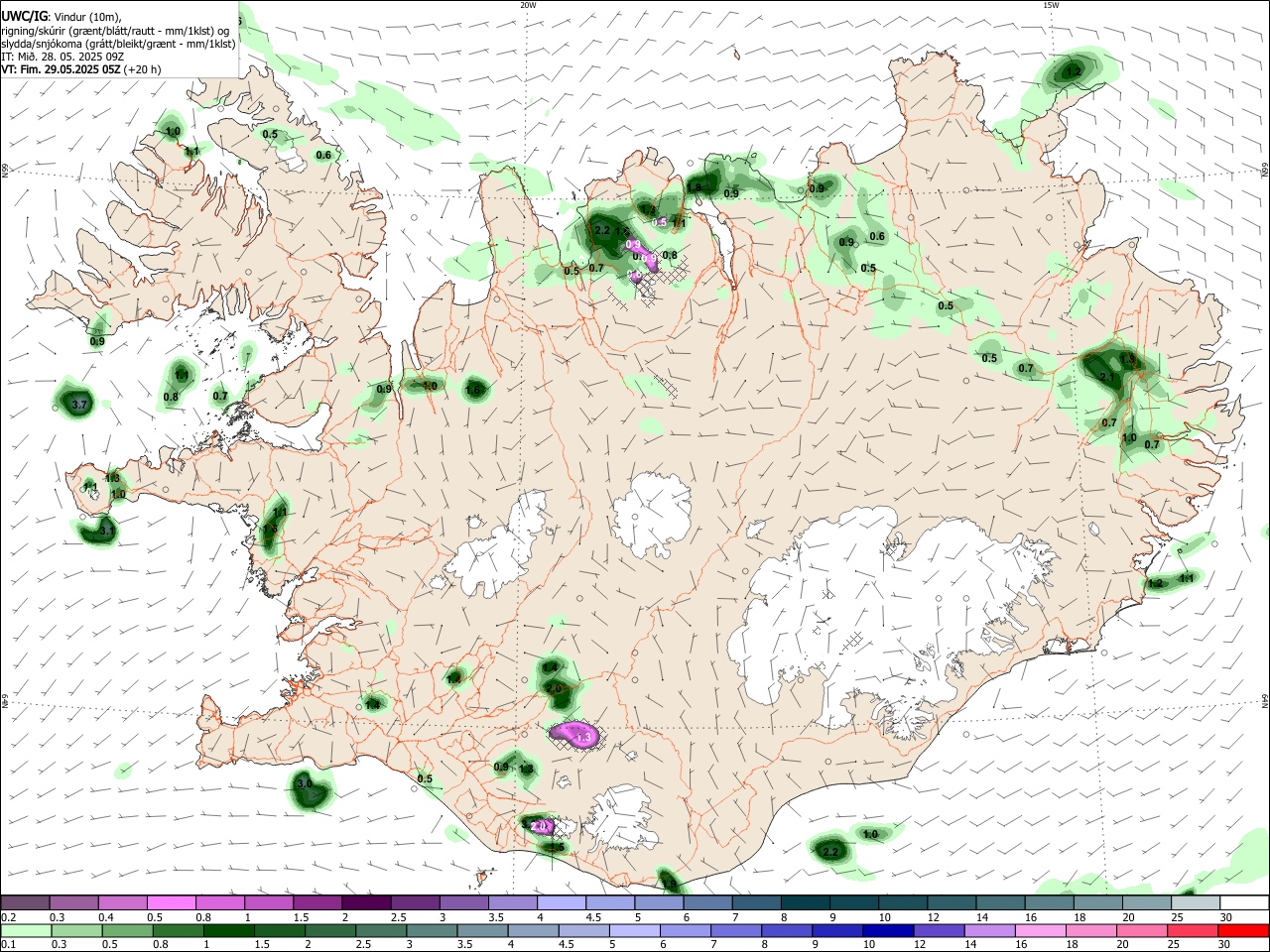The height and width of the screenshot is (952, 1270).
Task: Click the '3.7' precipitation value off the west coast
Action: (x=80, y=405)
